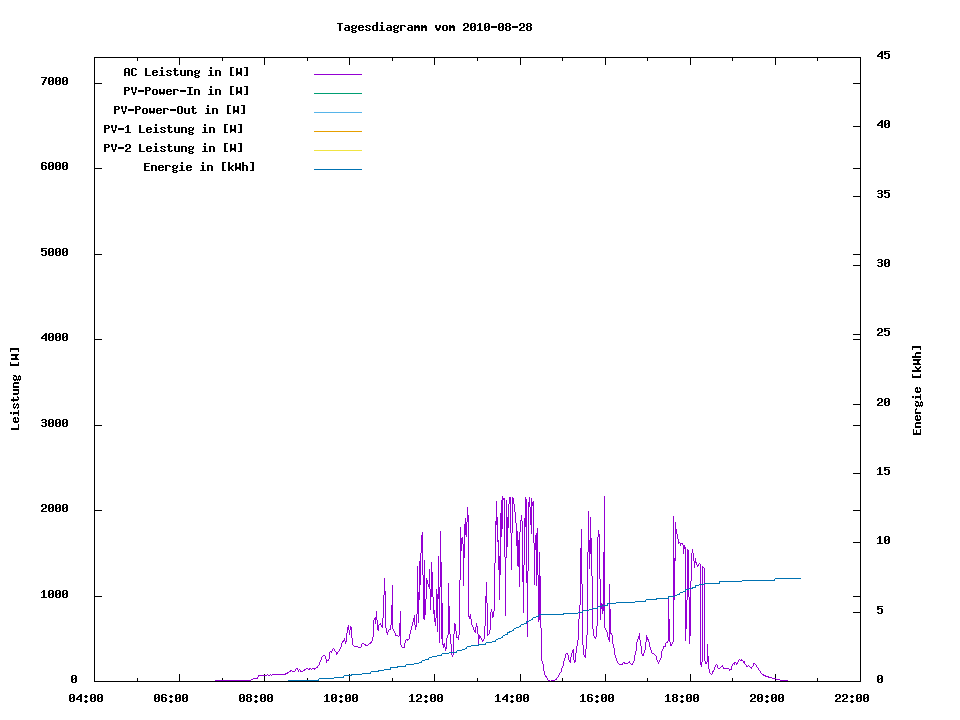Click the chart title Tagesdiagramm vom 2010-08-28
The image size is (960, 720).
[x=434, y=27]
